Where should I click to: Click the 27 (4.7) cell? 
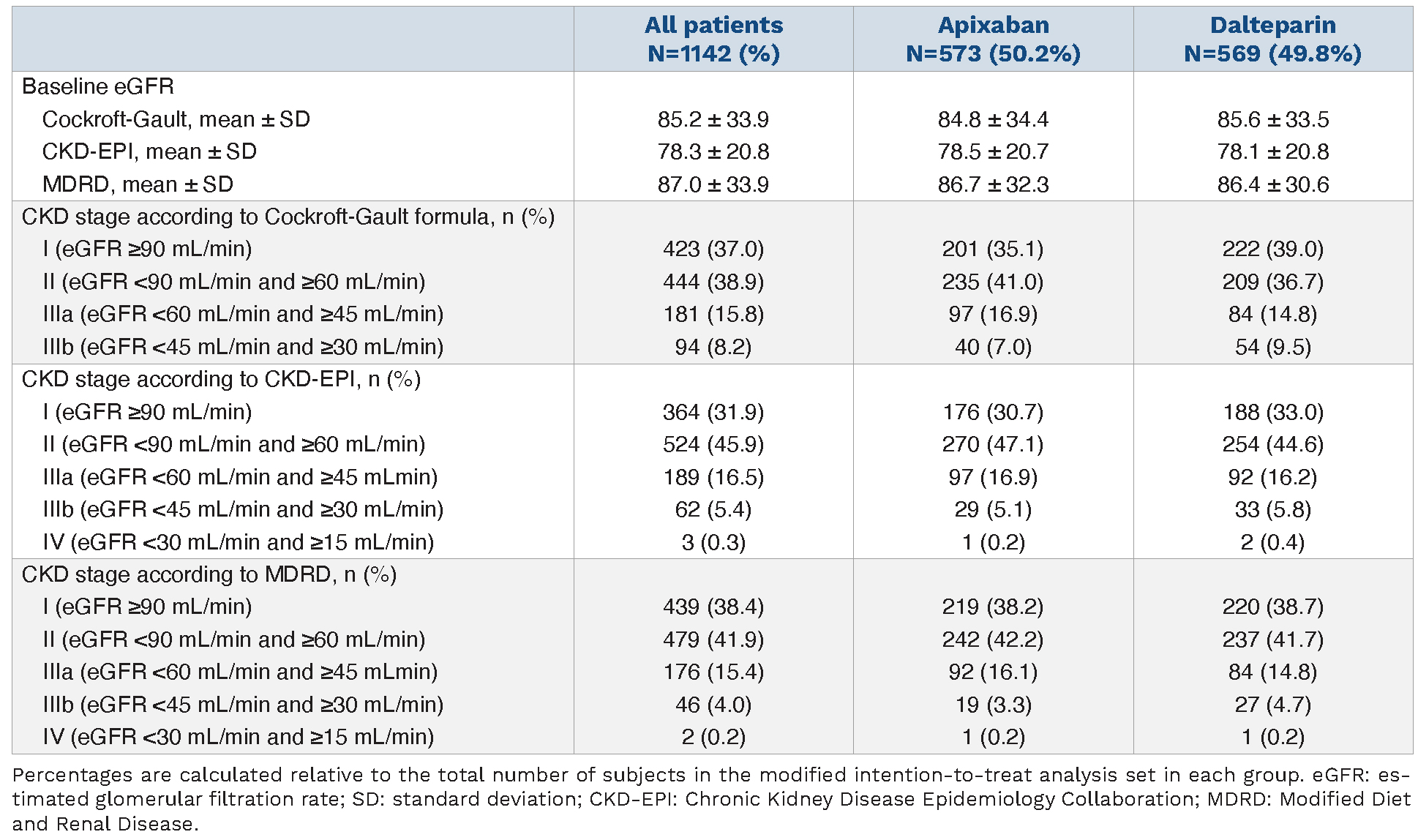click(1272, 705)
